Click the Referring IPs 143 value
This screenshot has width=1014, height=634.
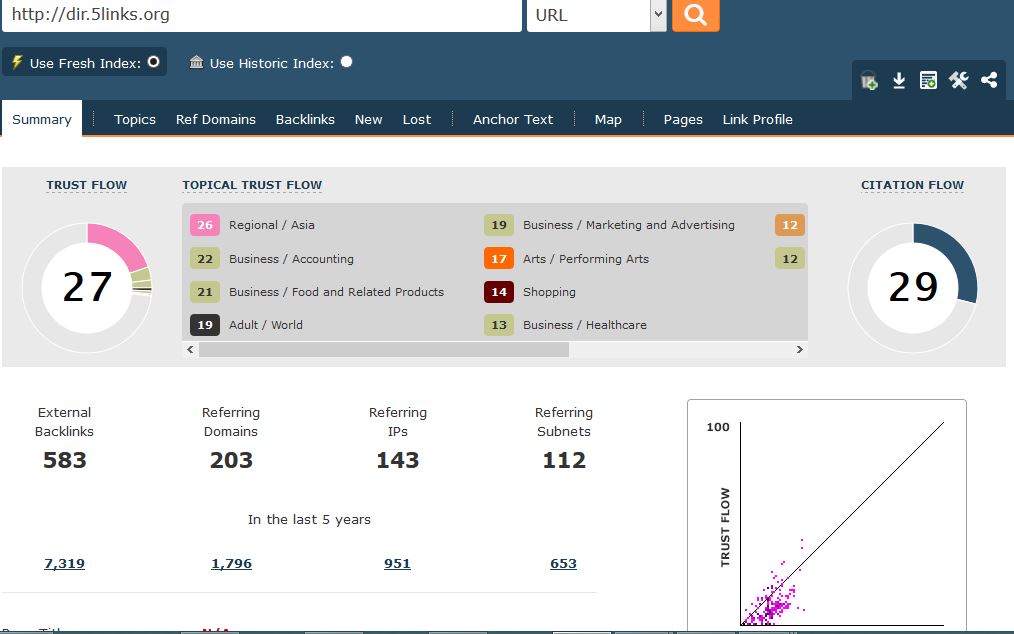398,460
